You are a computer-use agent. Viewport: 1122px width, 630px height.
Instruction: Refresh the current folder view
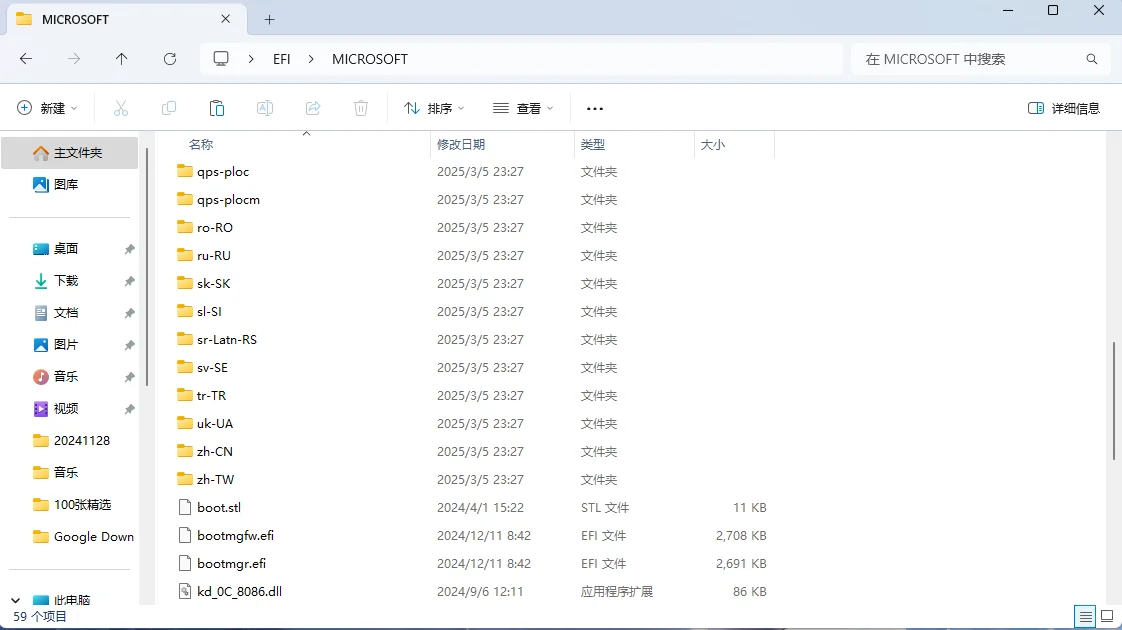pos(170,59)
